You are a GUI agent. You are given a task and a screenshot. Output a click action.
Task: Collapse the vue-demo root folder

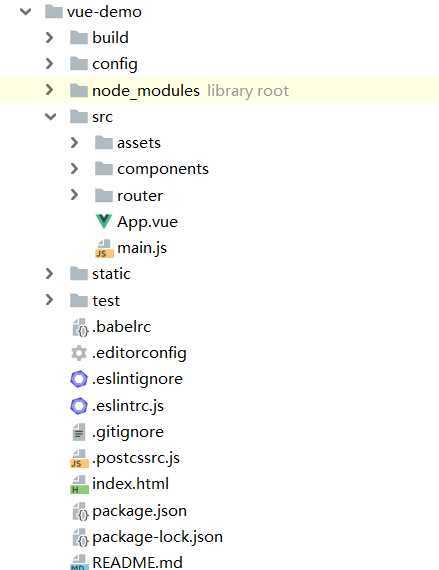25,12
